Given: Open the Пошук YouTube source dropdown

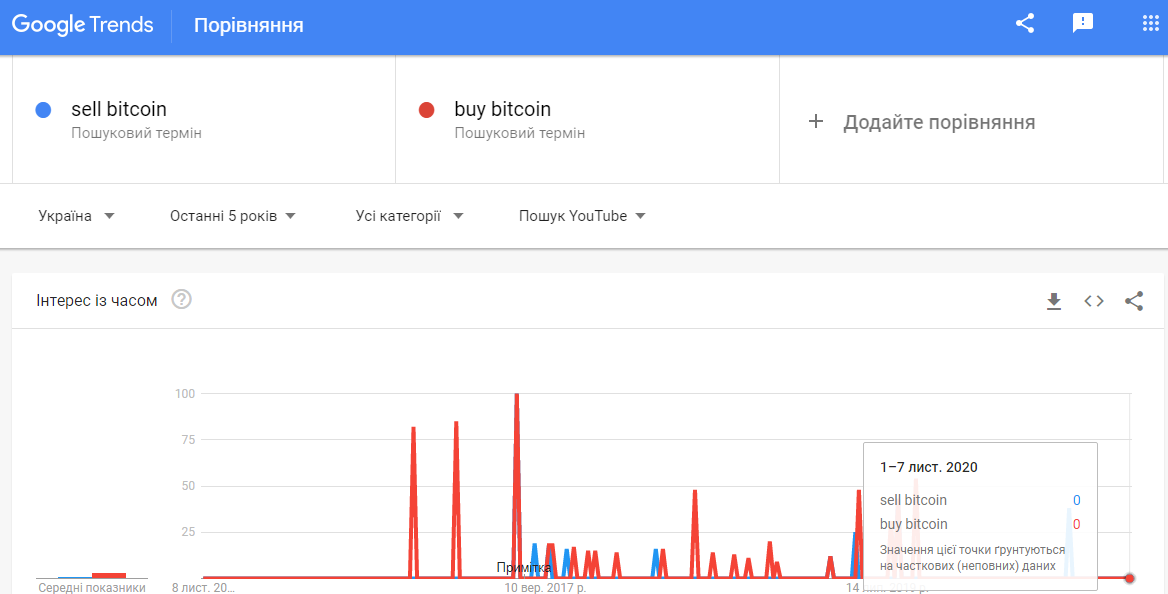Looking at the screenshot, I should (x=582, y=216).
